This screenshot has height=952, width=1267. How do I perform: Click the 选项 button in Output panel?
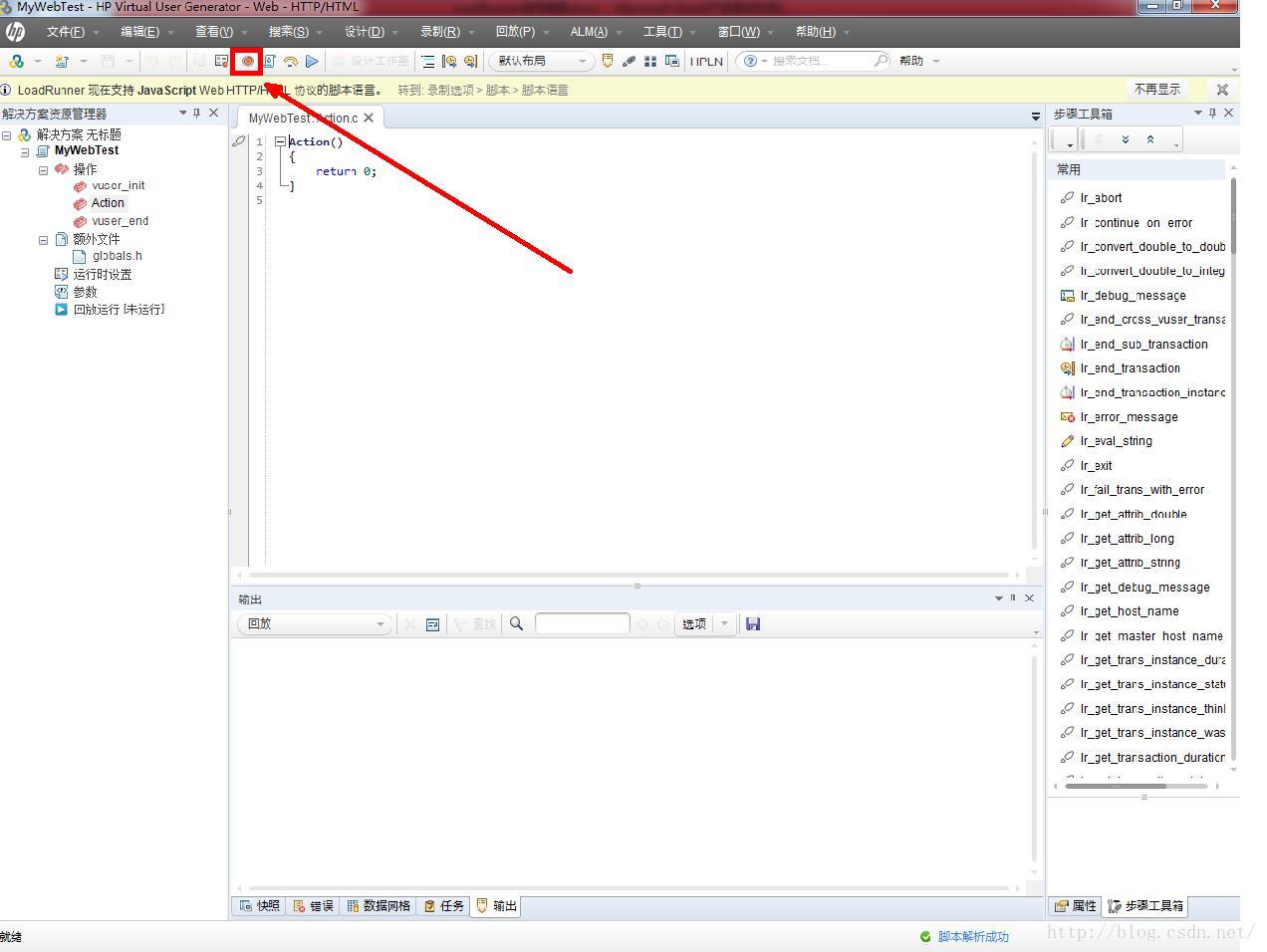point(694,624)
